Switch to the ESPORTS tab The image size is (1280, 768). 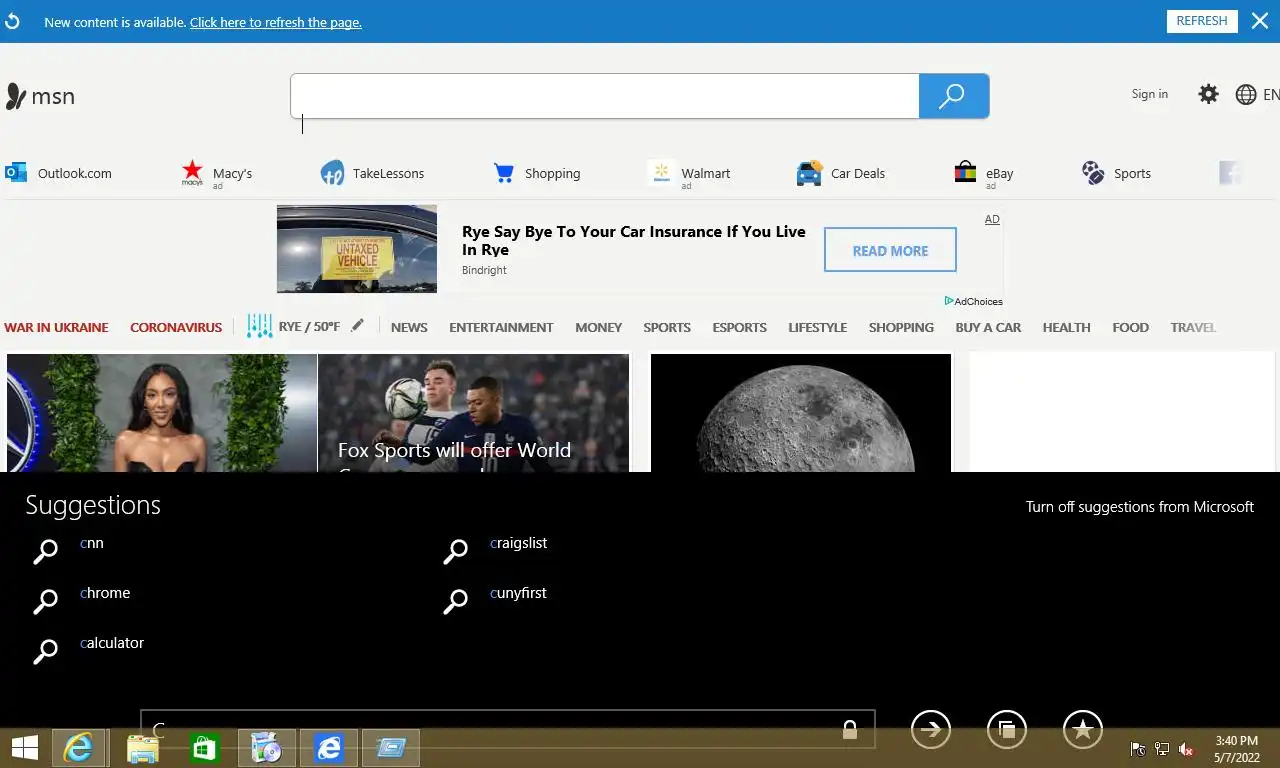(739, 327)
